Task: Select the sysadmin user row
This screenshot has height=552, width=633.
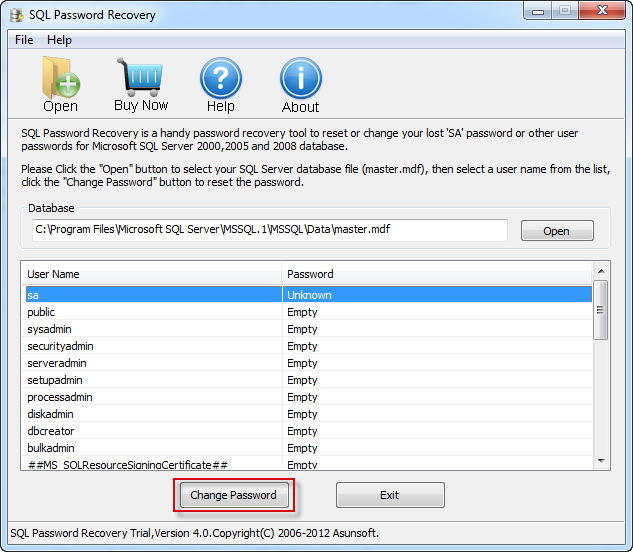Action: coord(309,329)
